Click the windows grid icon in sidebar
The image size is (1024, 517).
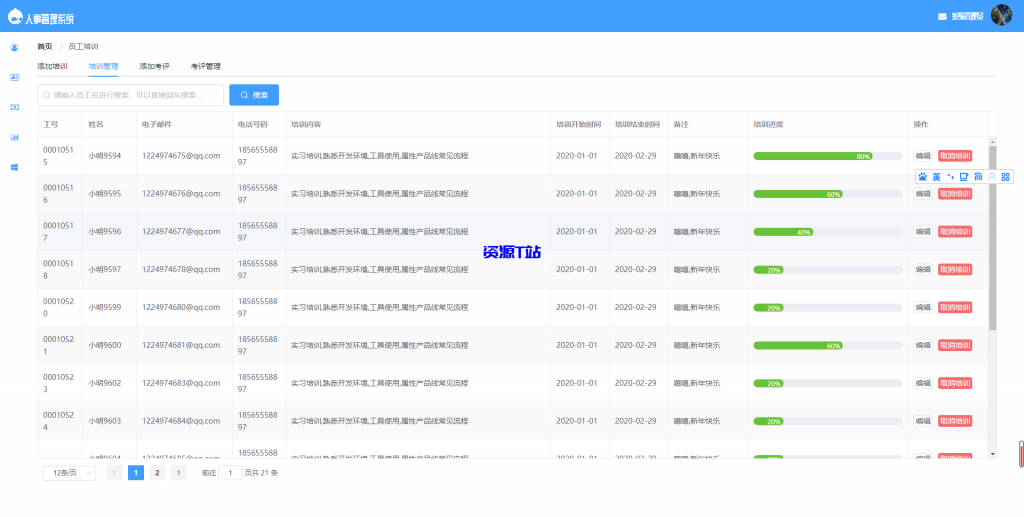(14, 167)
